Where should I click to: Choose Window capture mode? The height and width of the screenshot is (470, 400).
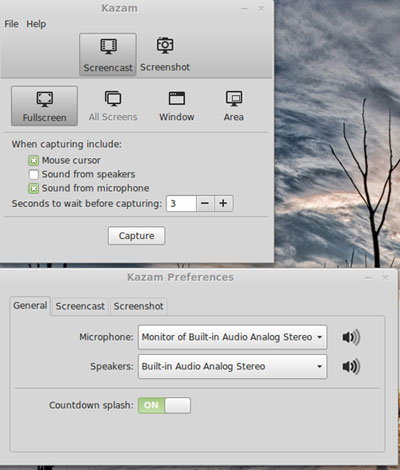(x=177, y=106)
